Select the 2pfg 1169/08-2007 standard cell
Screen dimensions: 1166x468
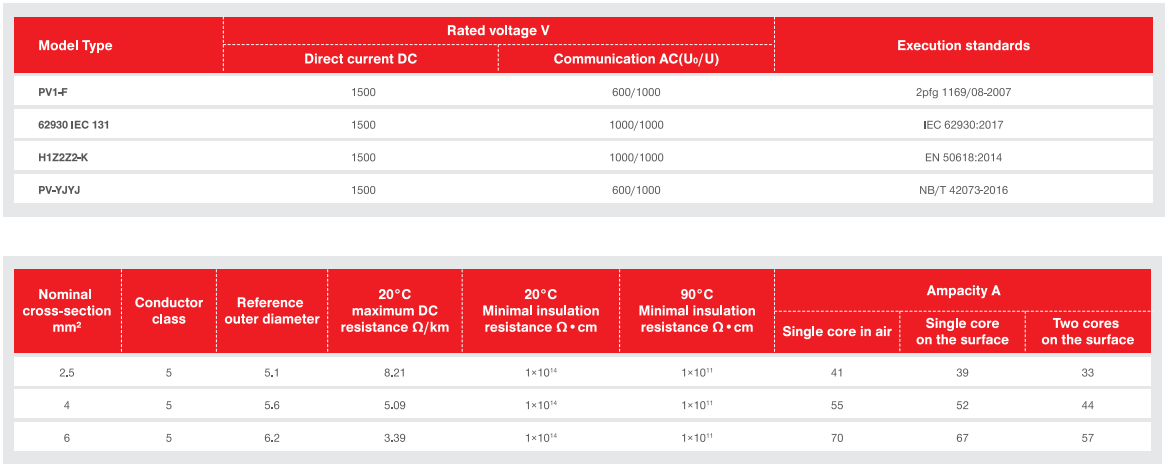pos(963,92)
